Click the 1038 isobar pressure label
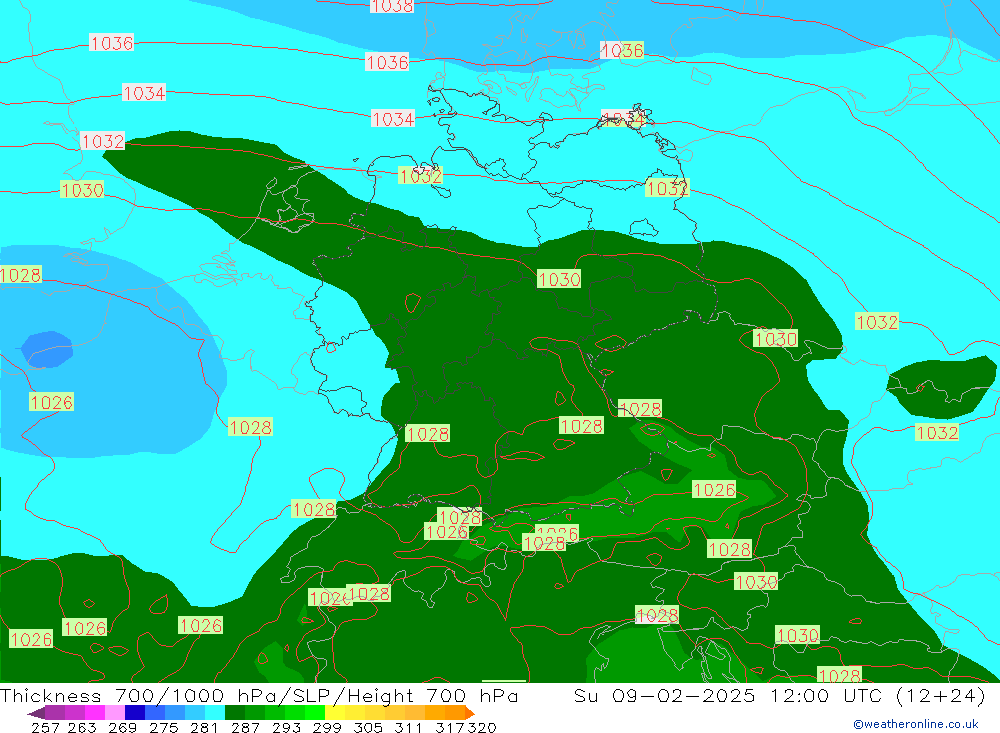The height and width of the screenshot is (733, 1000). pos(392,6)
